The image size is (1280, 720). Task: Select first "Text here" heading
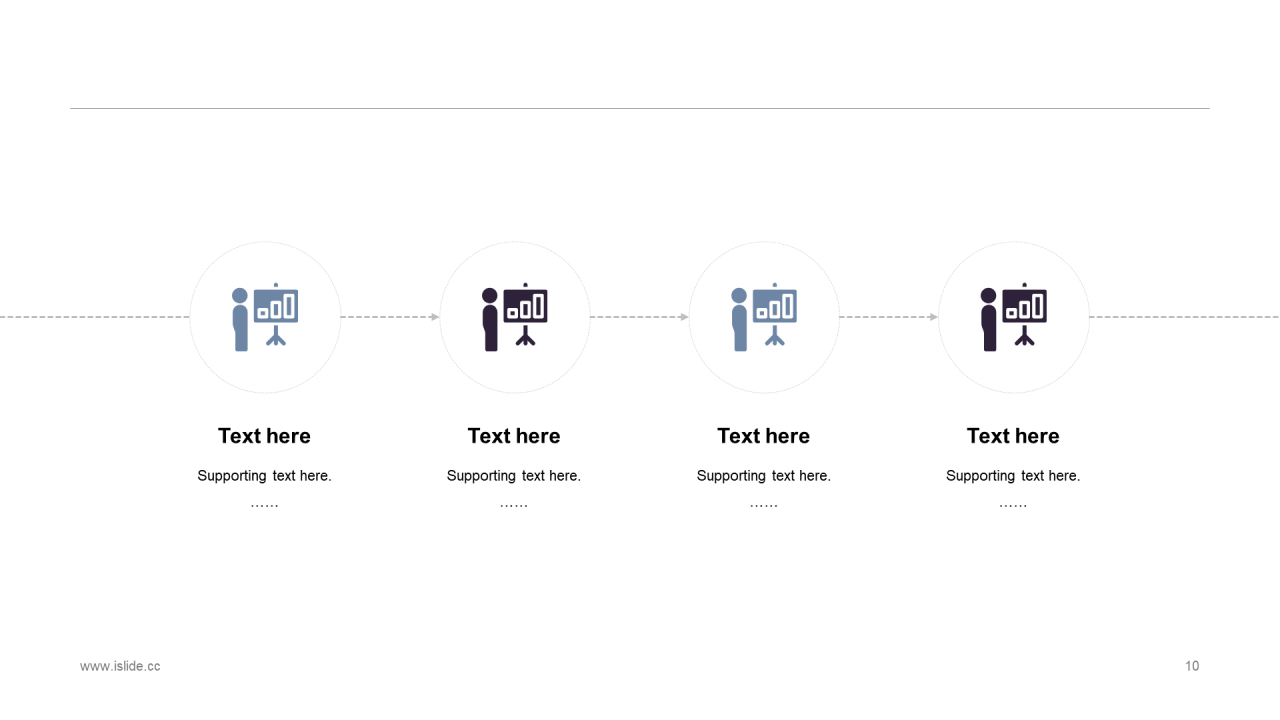coord(264,436)
